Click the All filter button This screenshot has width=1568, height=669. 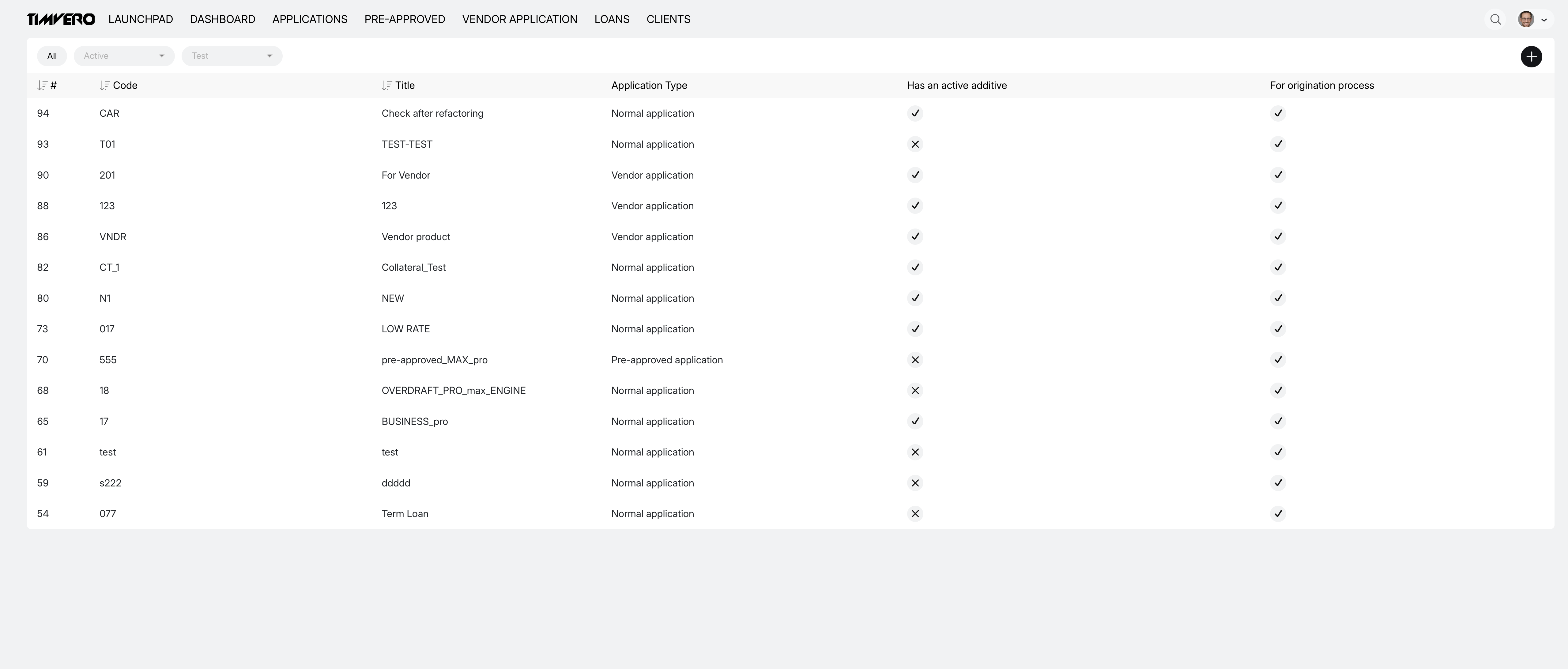[52, 55]
